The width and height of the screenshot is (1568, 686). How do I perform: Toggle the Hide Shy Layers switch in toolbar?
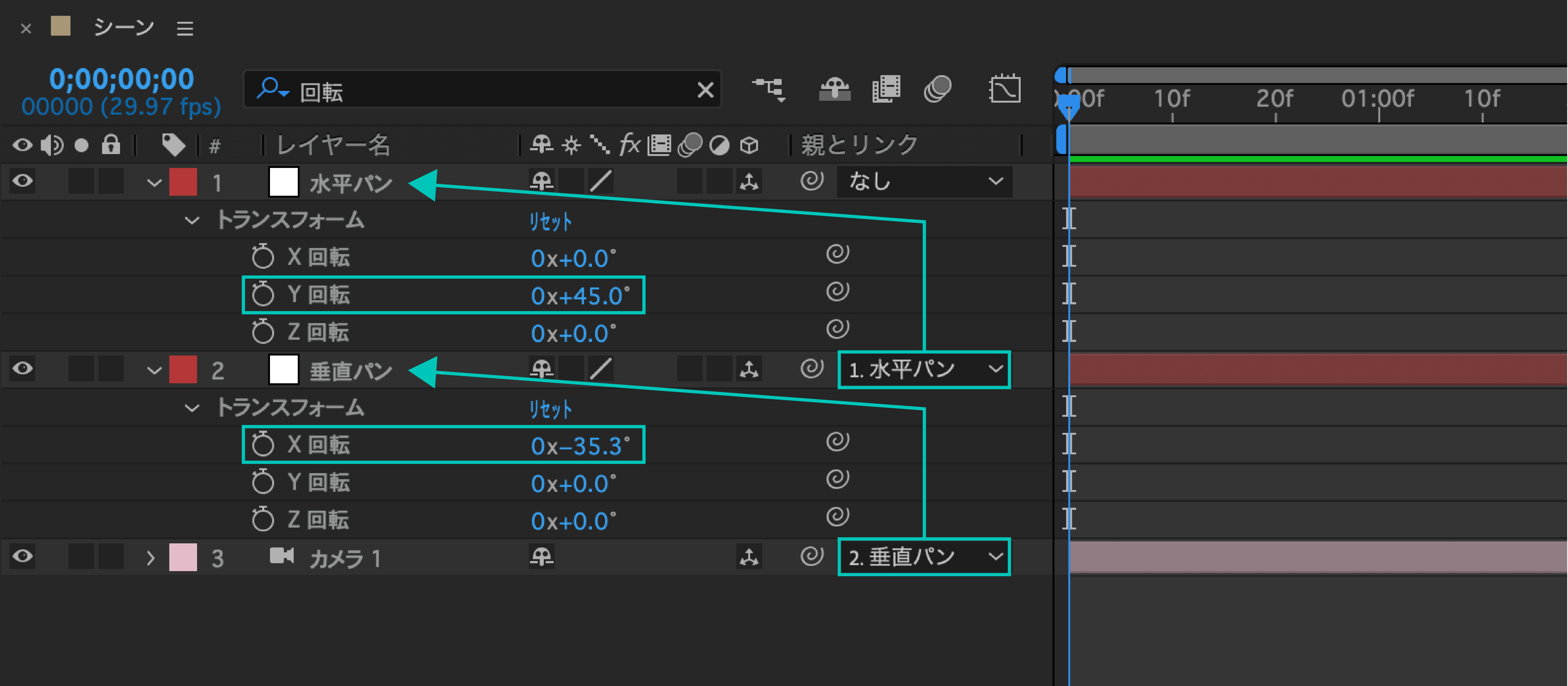(x=834, y=90)
